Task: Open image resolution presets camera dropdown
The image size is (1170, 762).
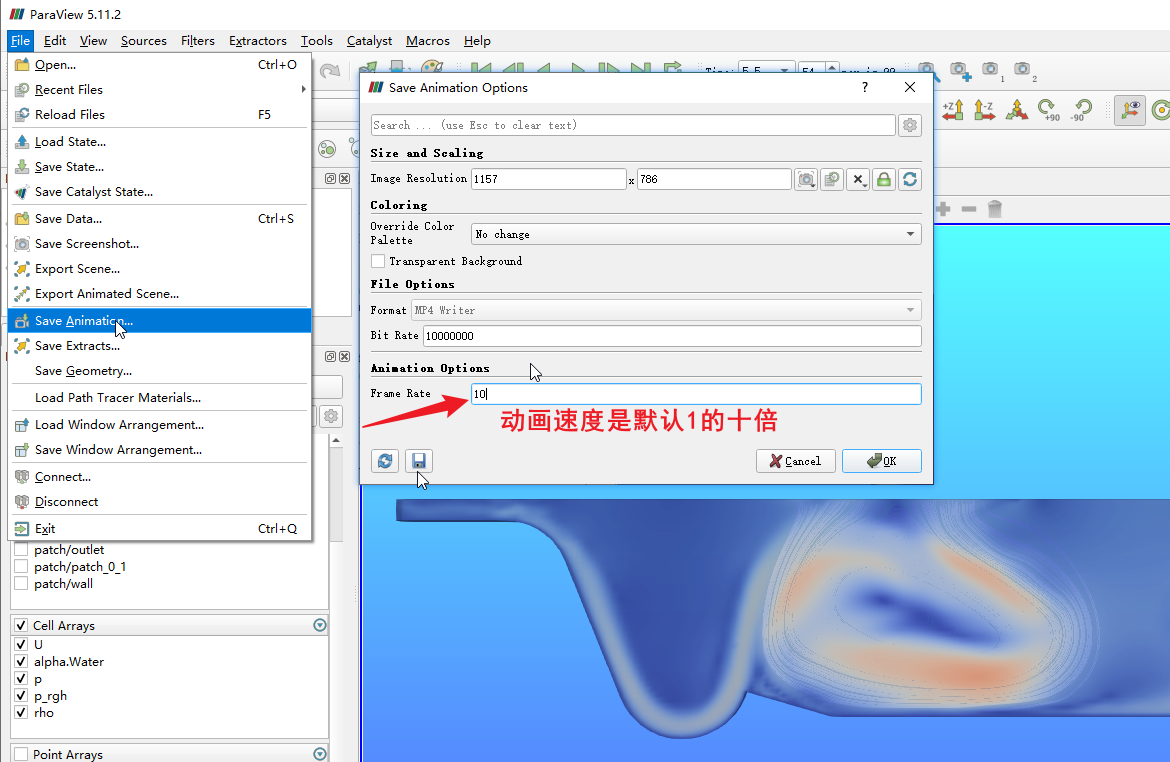Action: (806, 179)
